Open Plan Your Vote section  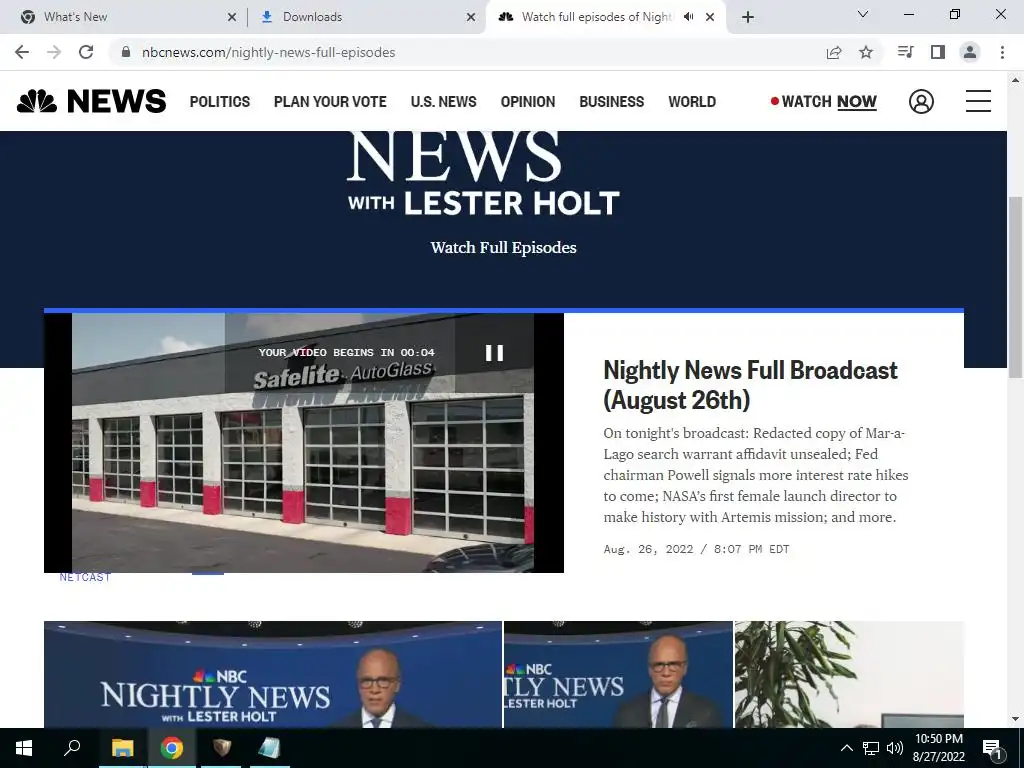pos(330,102)
